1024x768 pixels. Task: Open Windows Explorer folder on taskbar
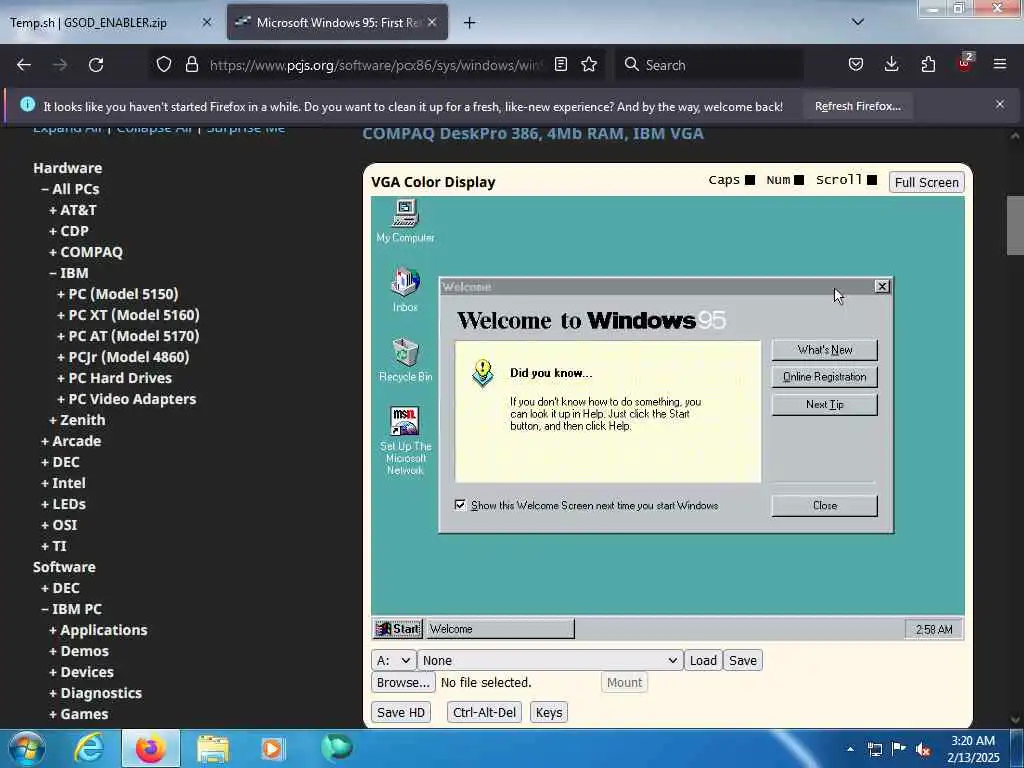[213, 748]
